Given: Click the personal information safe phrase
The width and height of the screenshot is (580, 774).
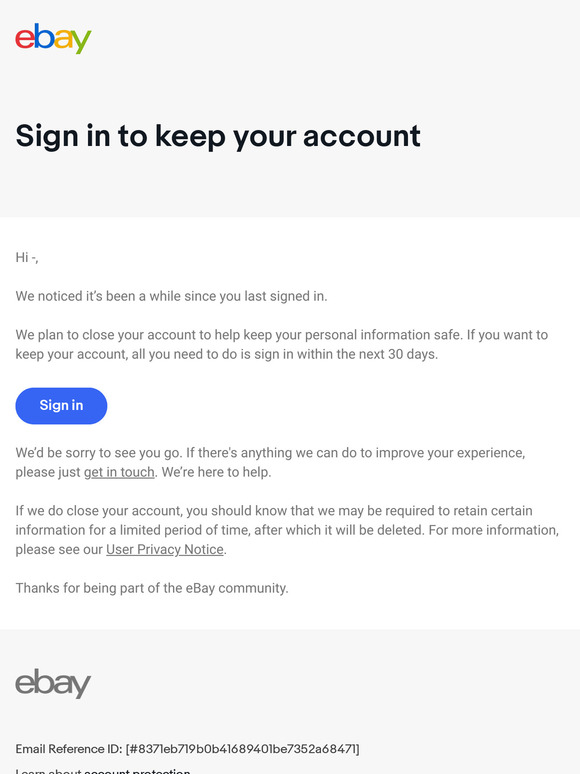Looking at the screenshot, I should click(384, 335).
